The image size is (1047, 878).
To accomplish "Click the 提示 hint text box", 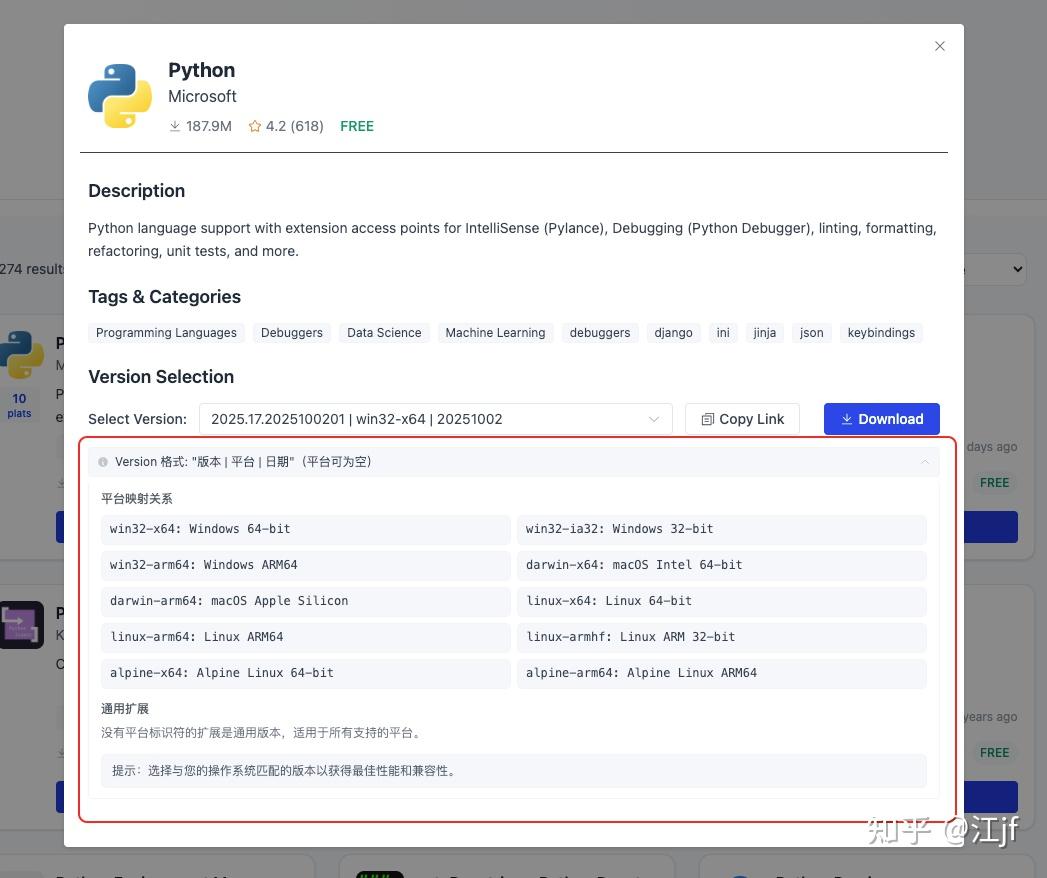I will 513,771.
